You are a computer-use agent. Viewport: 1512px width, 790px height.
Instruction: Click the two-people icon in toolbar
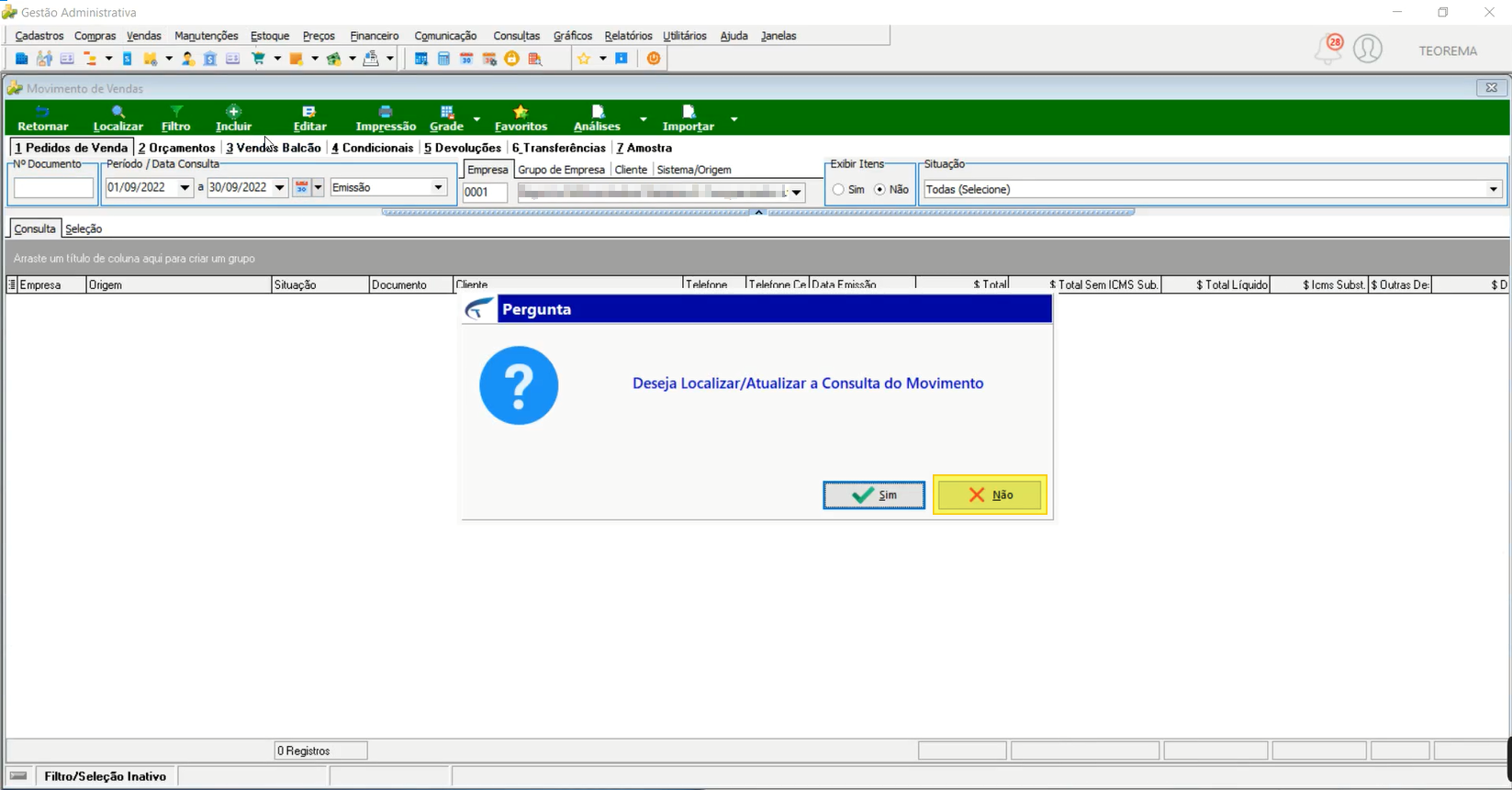coord(44,59)
